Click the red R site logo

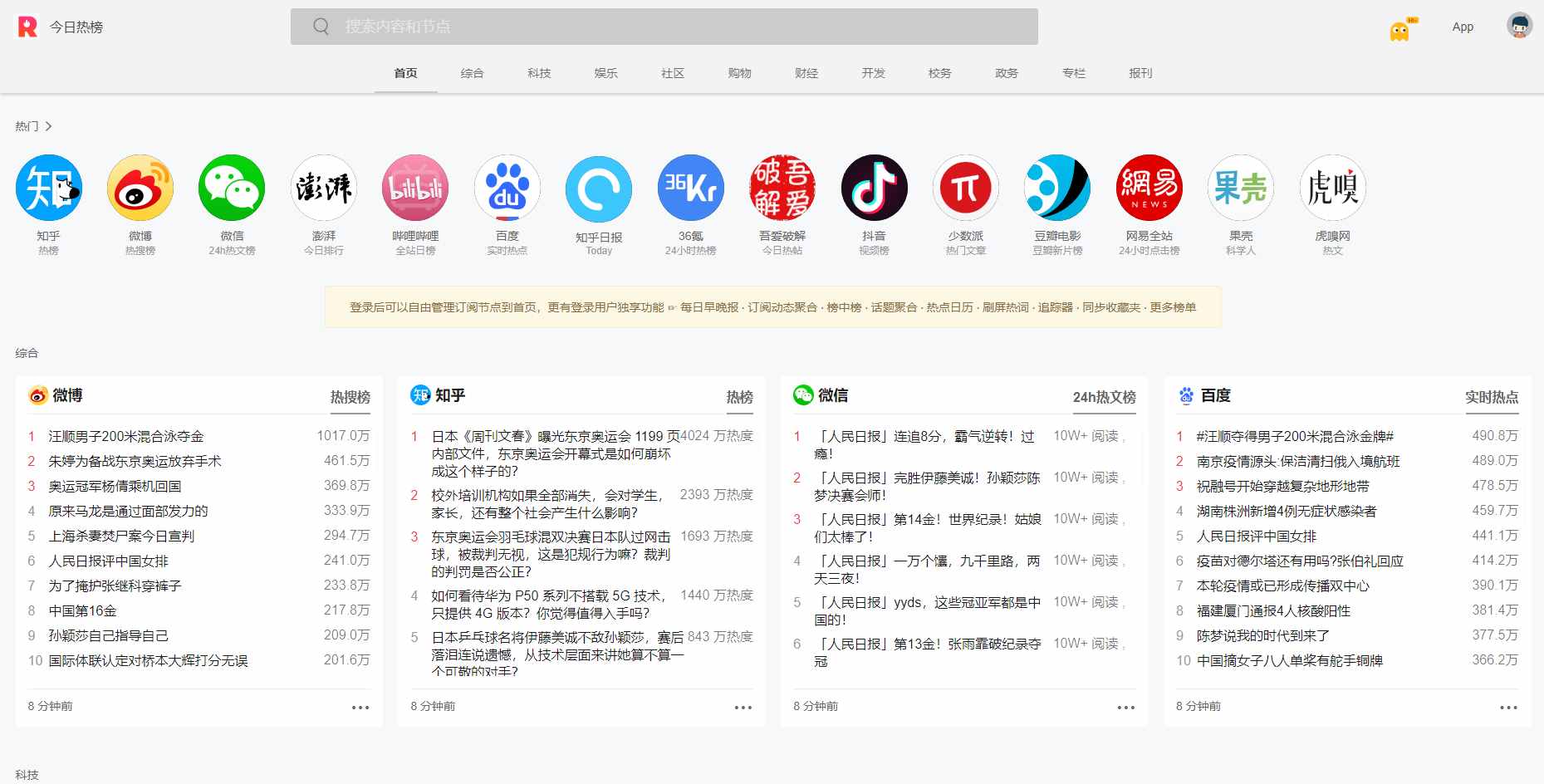27,27
